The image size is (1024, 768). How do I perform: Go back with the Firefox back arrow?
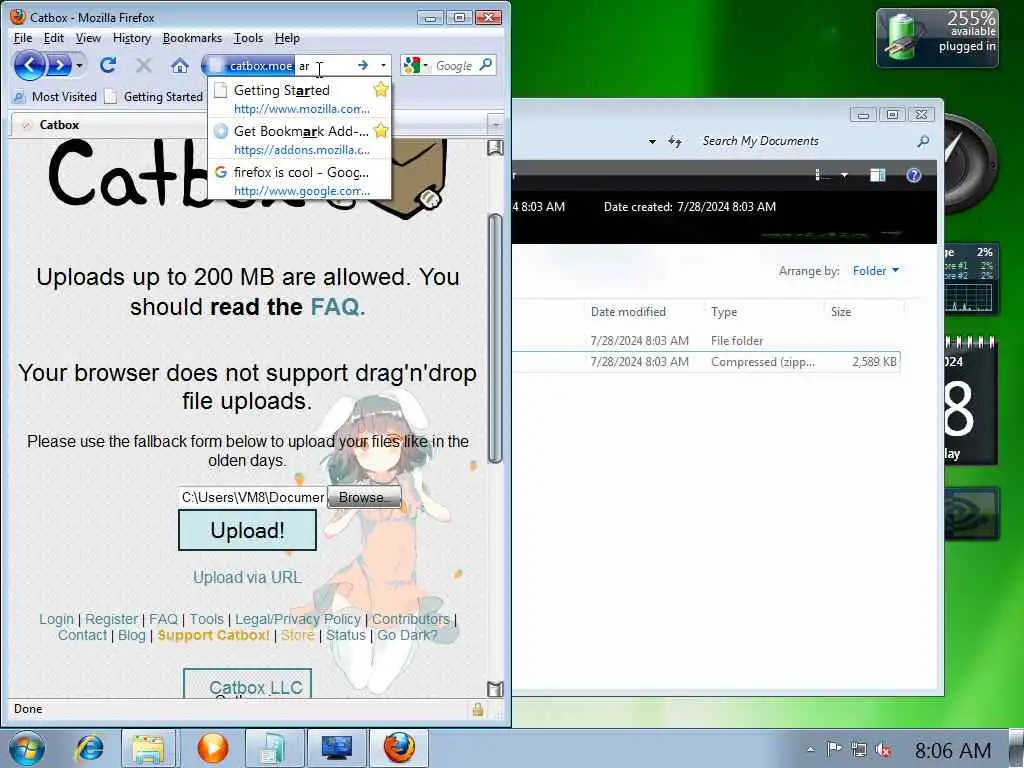click(29, 65)
